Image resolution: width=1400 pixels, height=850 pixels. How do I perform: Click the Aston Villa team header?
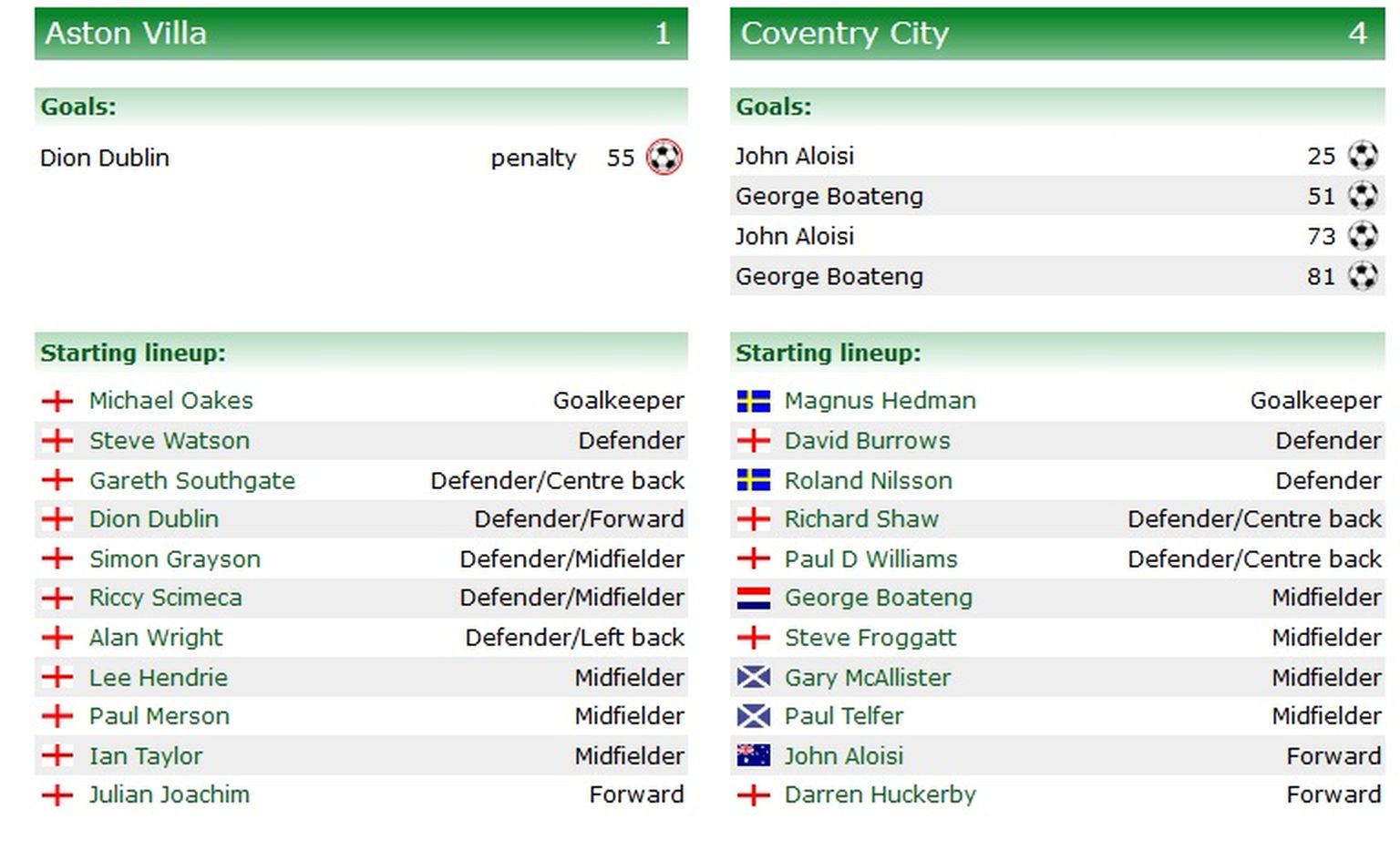coord(126,34)
